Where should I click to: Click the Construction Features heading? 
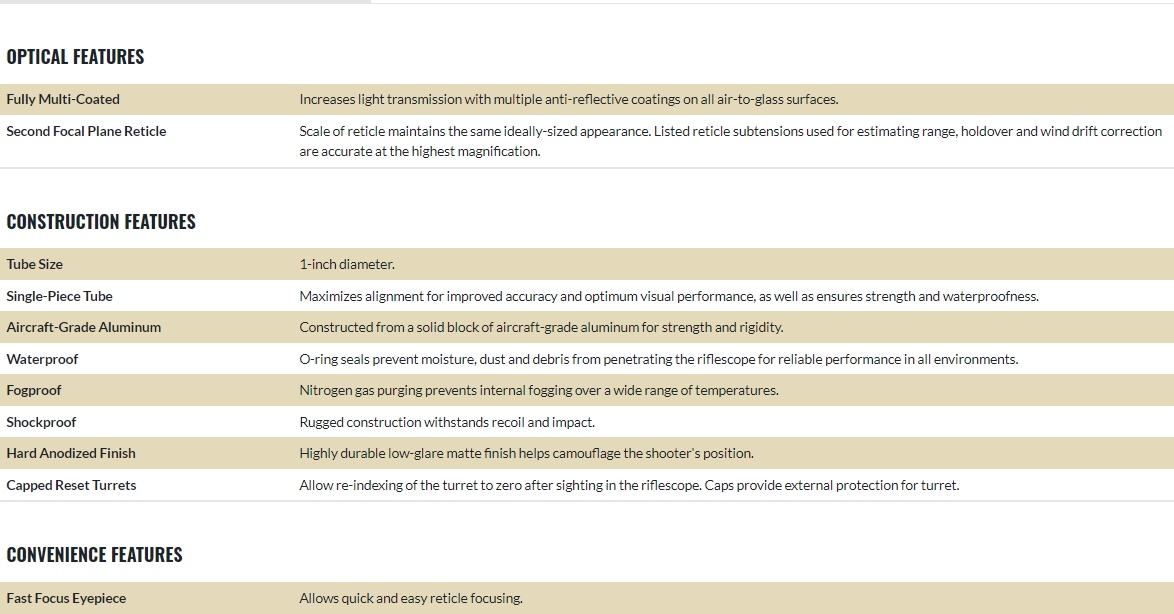tap(101, 222)
